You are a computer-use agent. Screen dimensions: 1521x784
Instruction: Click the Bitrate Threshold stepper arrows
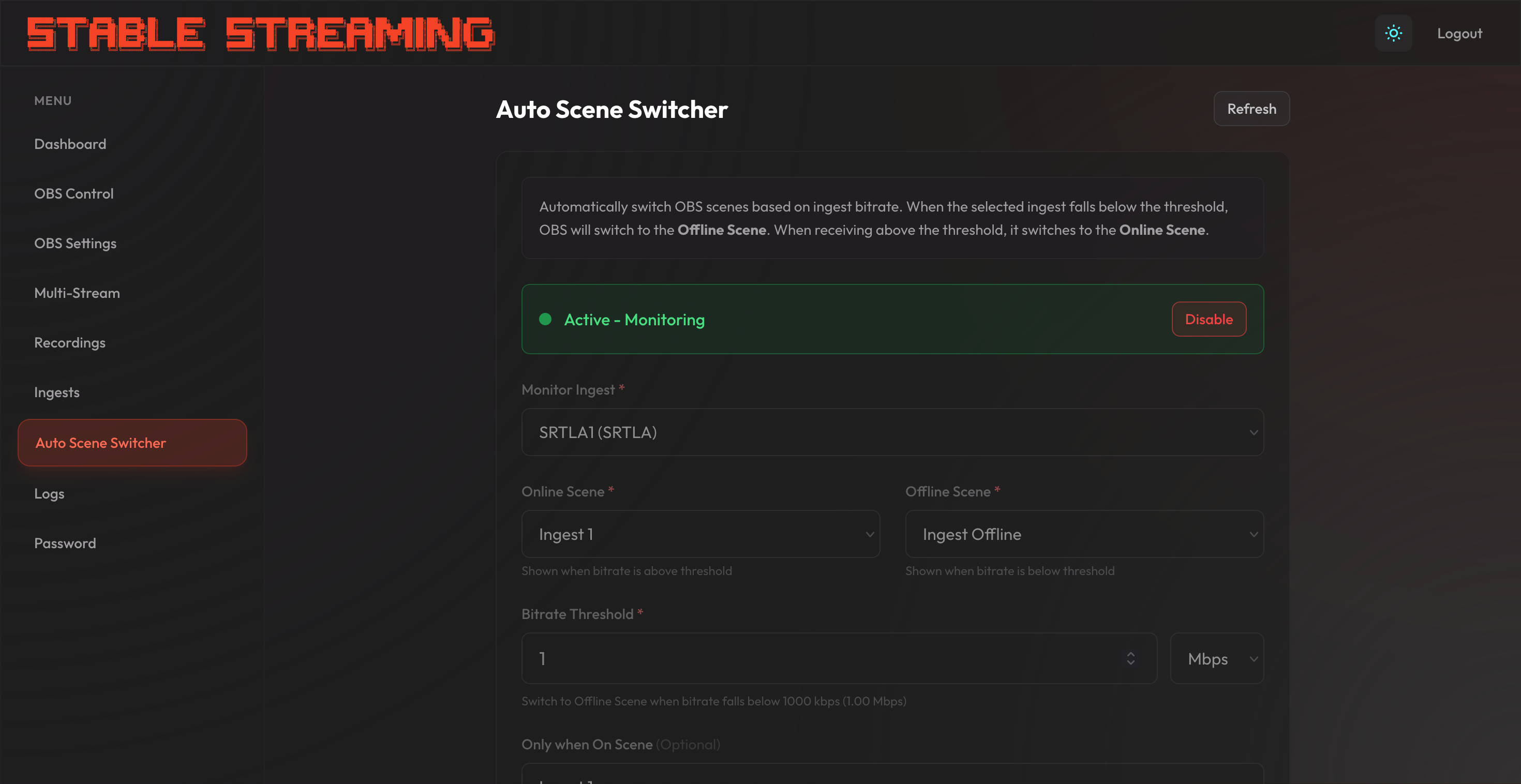[x=1130, y=659]
